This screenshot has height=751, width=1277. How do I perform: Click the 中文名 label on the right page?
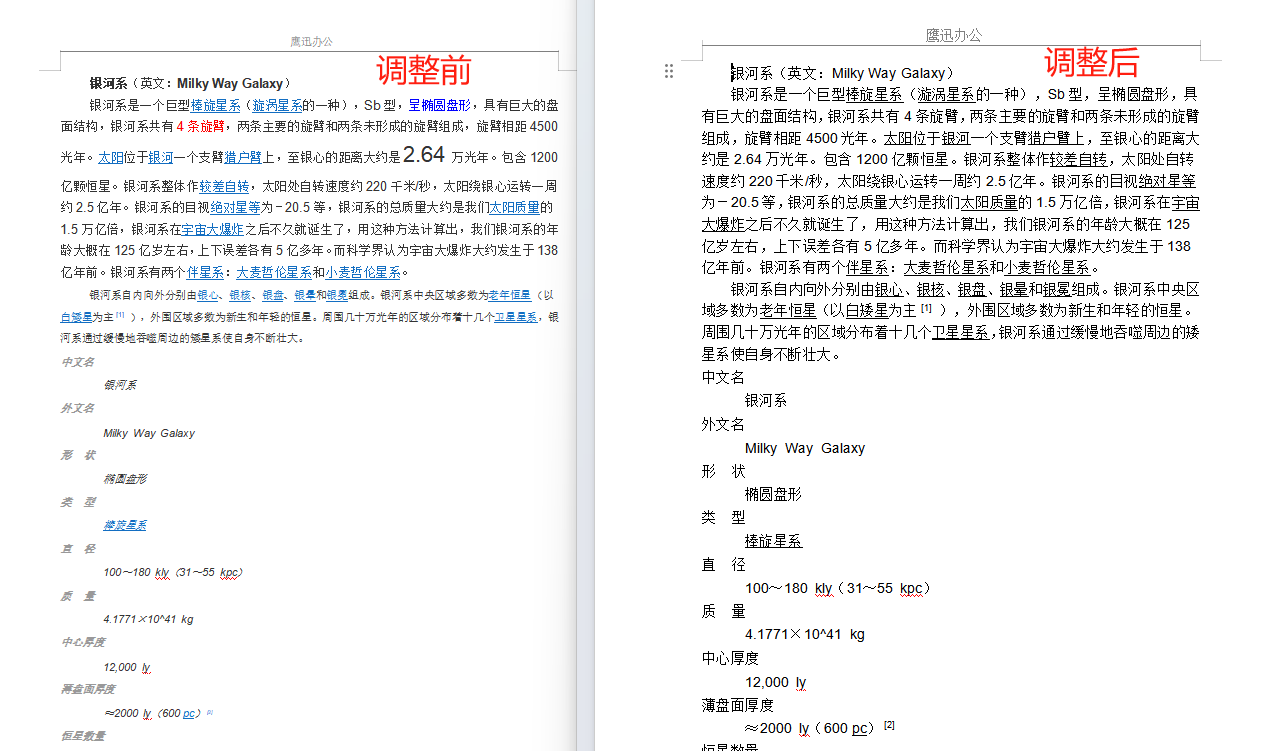[723, 377]
